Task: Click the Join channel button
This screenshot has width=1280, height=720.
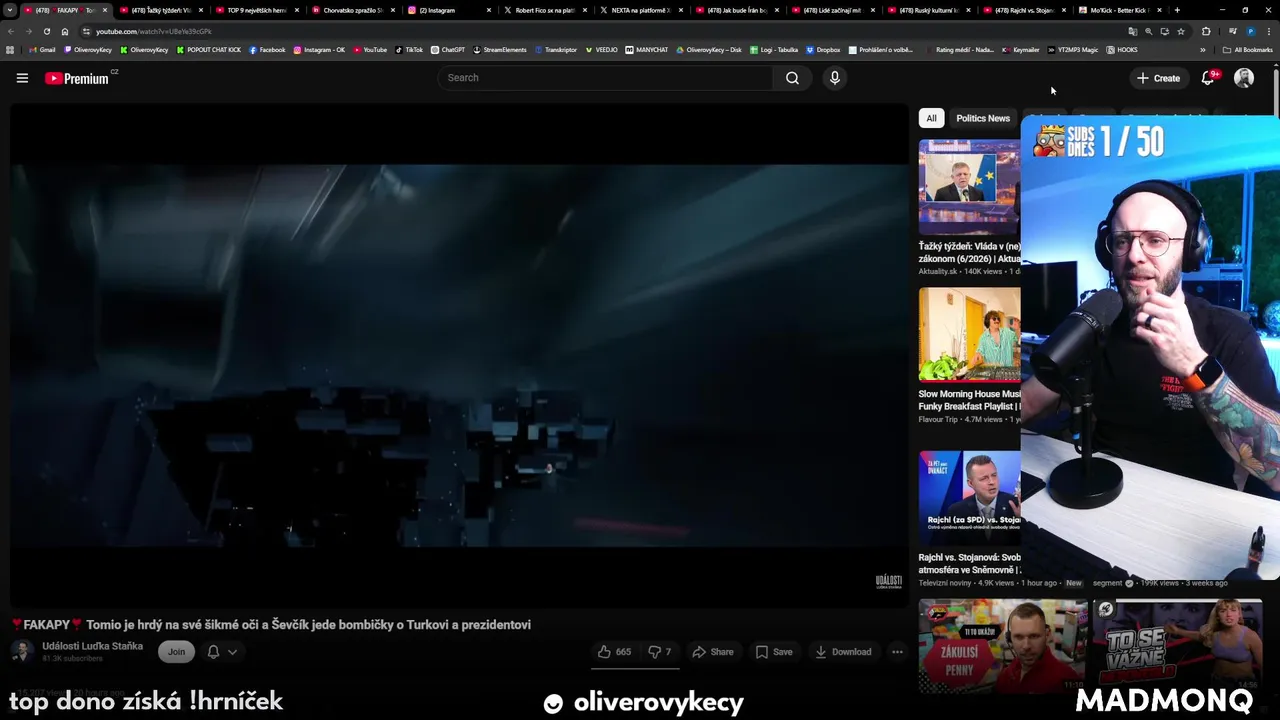Action: click(x=176, y=652)
